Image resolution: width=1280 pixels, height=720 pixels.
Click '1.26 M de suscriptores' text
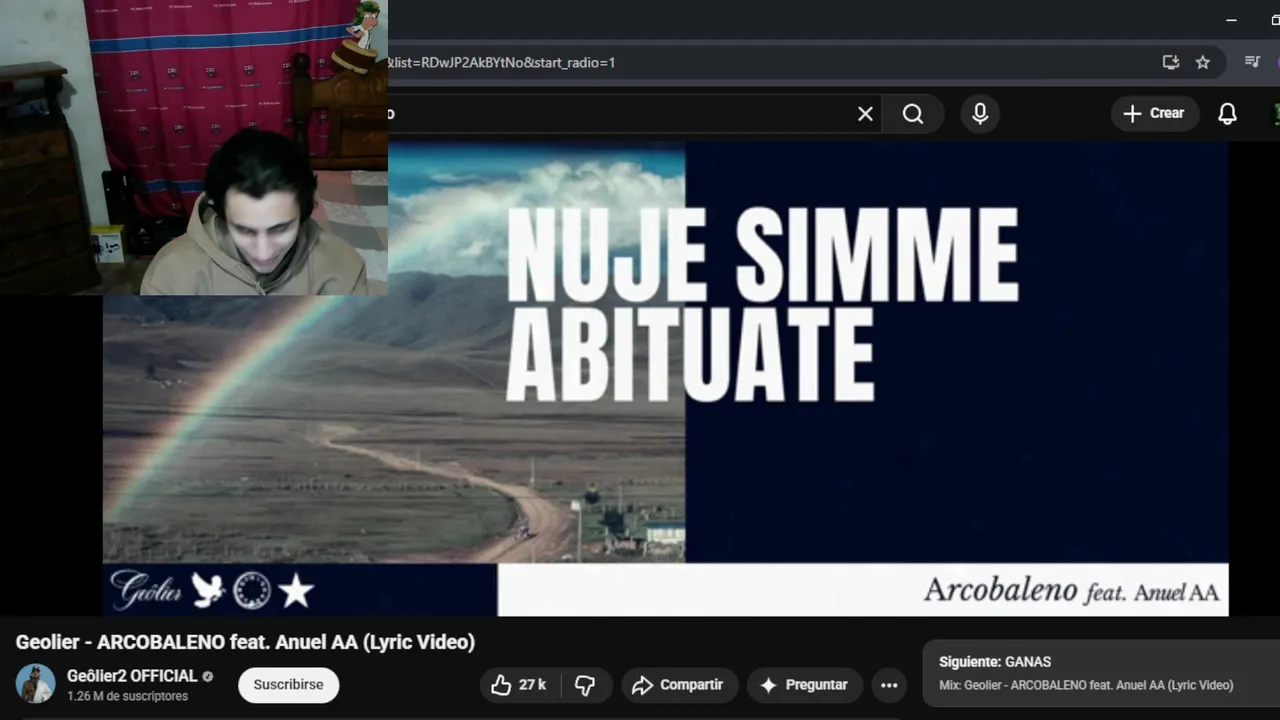click(x=127, y=696)
